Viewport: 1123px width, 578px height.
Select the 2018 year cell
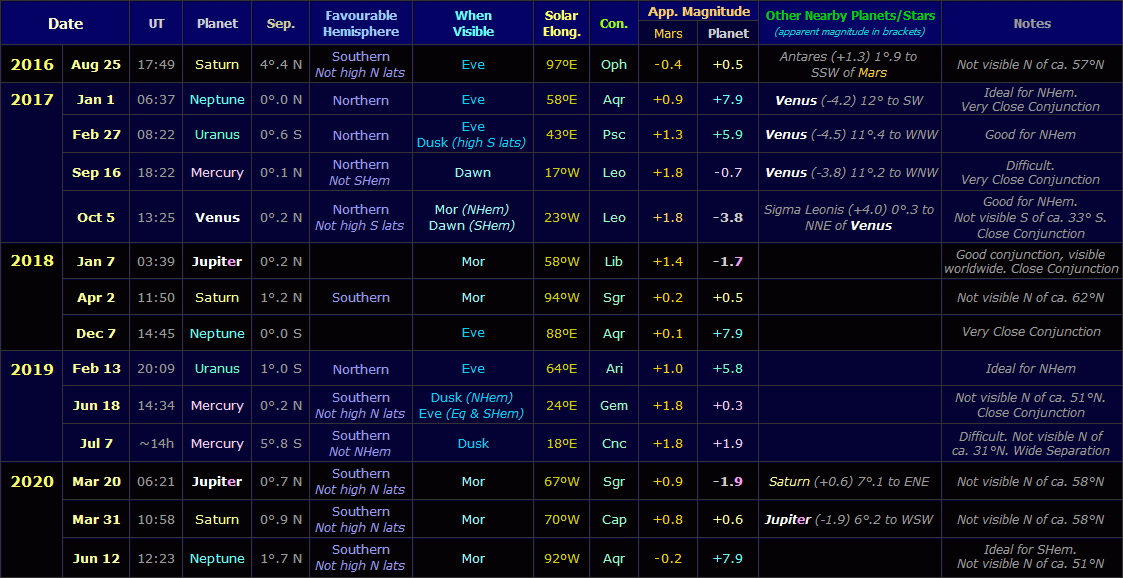coord(32,261)
